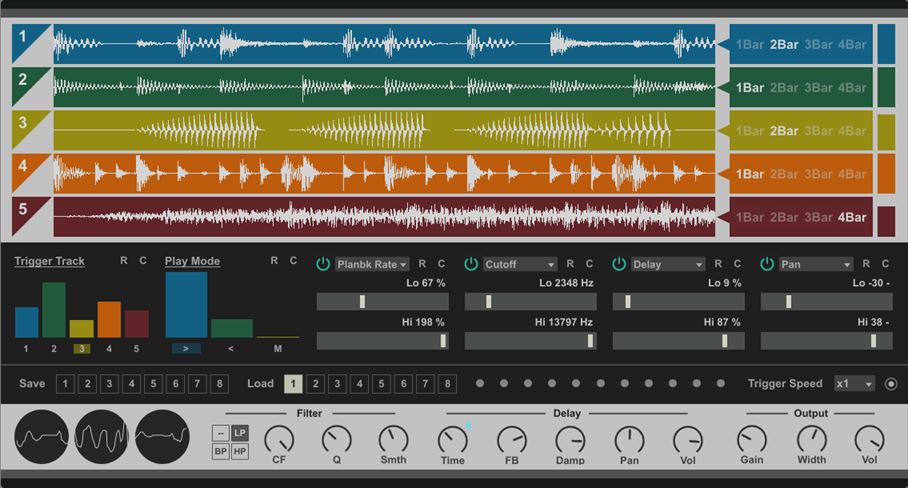Click the Filter CF knob
This screenshot has width=908, height=488.
pos(279,438)
